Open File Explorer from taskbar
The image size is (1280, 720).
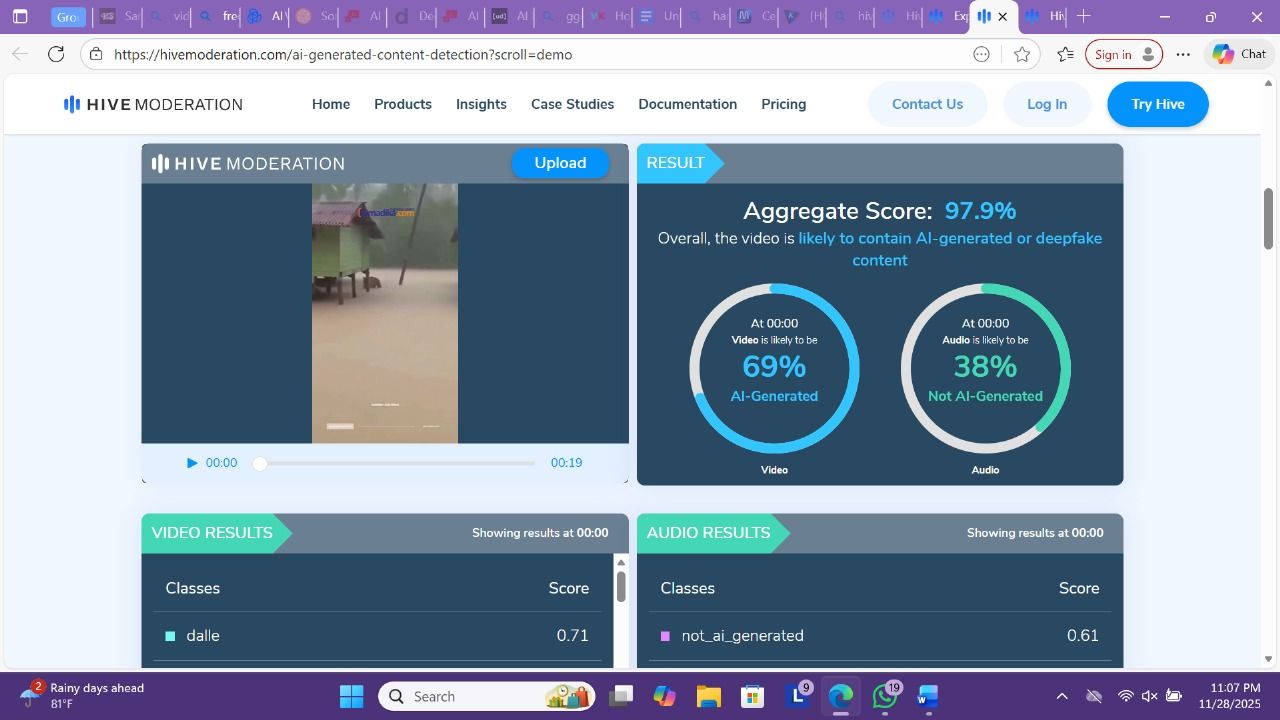(x=708, y=696)
